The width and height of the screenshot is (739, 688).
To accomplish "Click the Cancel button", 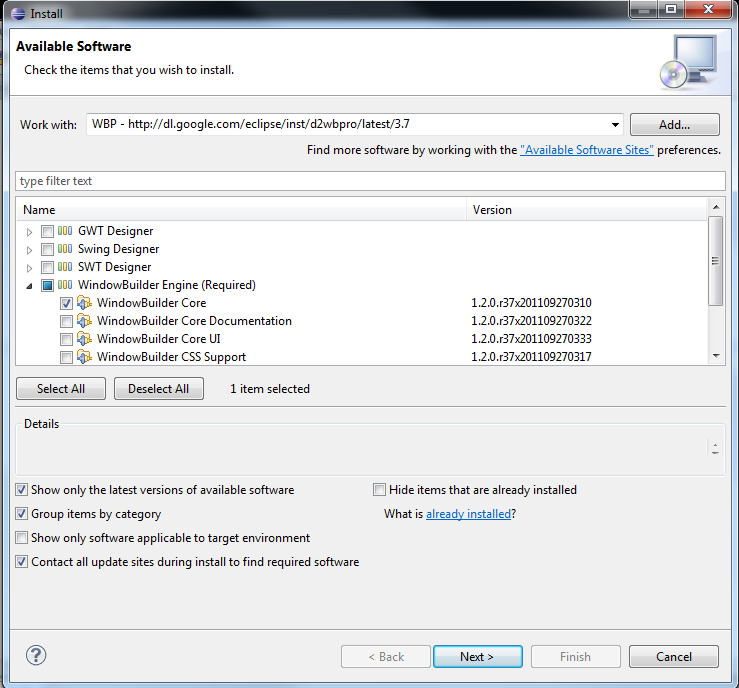I will pyautogui.click(x=674, y=656).
